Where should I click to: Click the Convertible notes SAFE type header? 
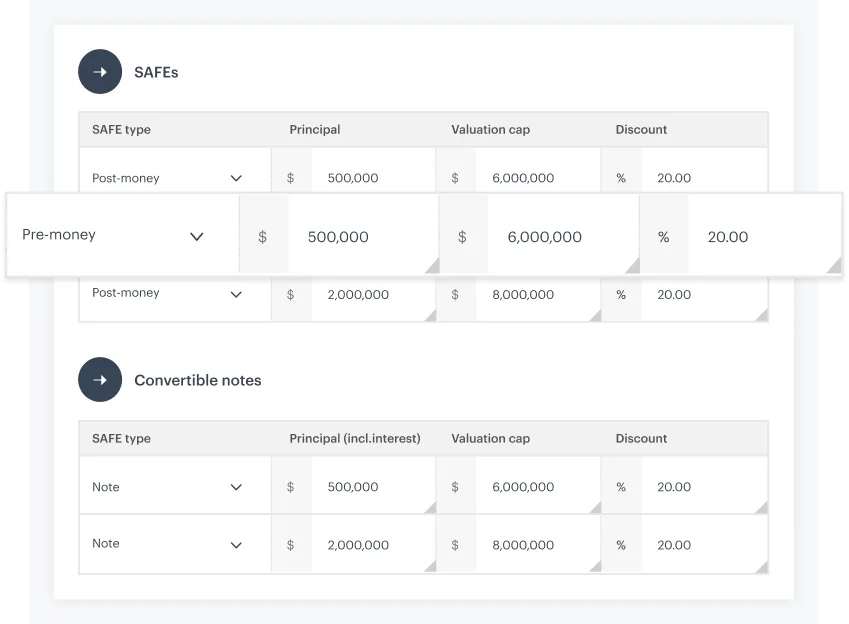coord(121,438)
